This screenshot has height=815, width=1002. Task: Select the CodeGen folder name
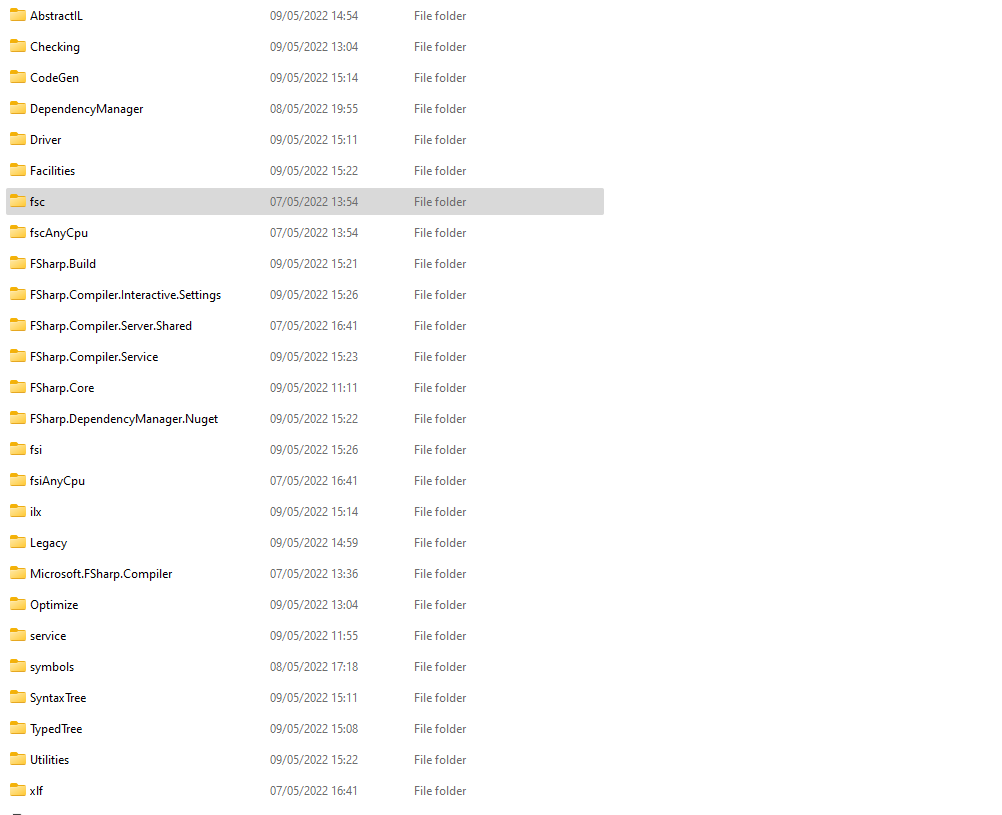54,77
